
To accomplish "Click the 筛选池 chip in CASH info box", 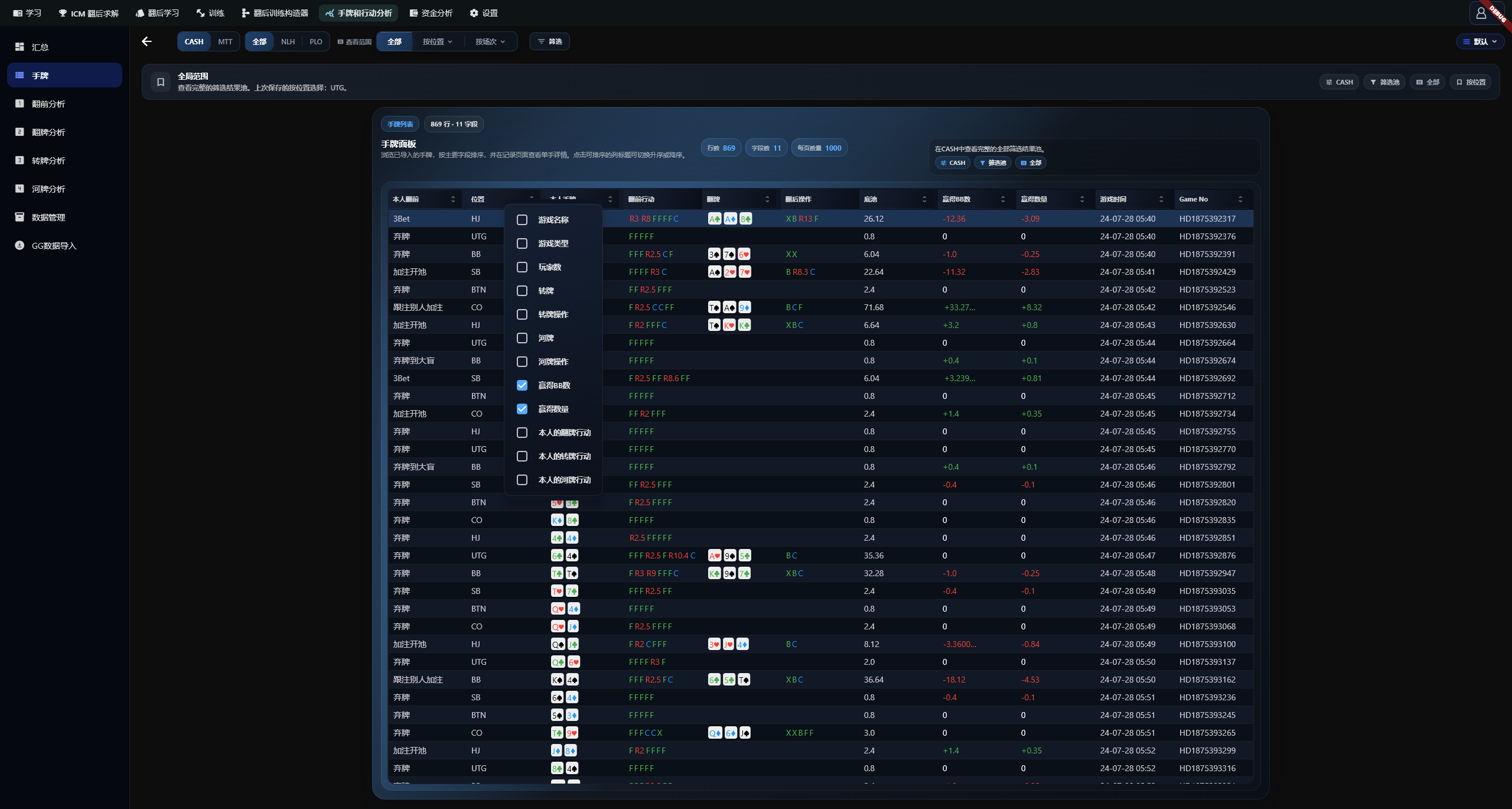I will 993,163.
